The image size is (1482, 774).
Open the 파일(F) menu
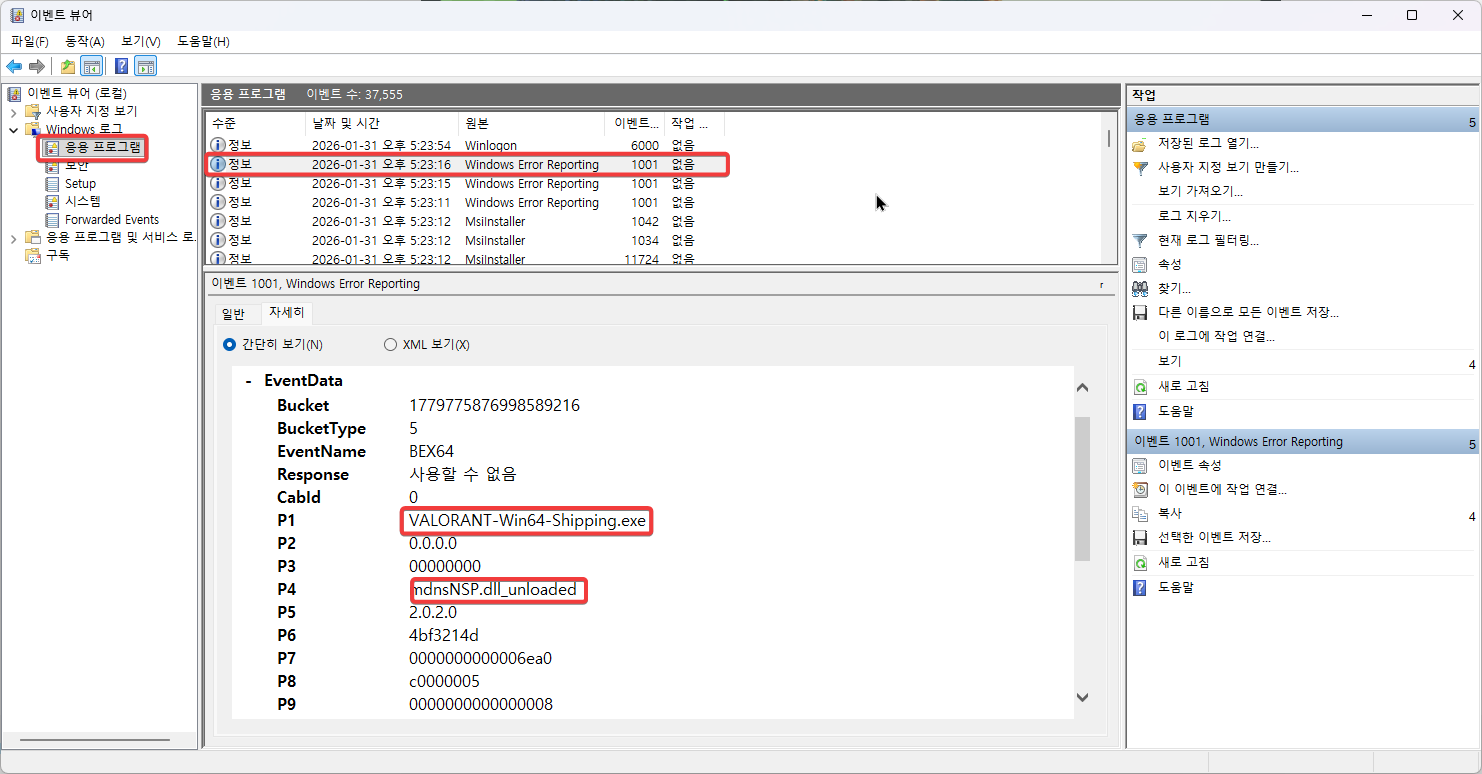point(30,41)
